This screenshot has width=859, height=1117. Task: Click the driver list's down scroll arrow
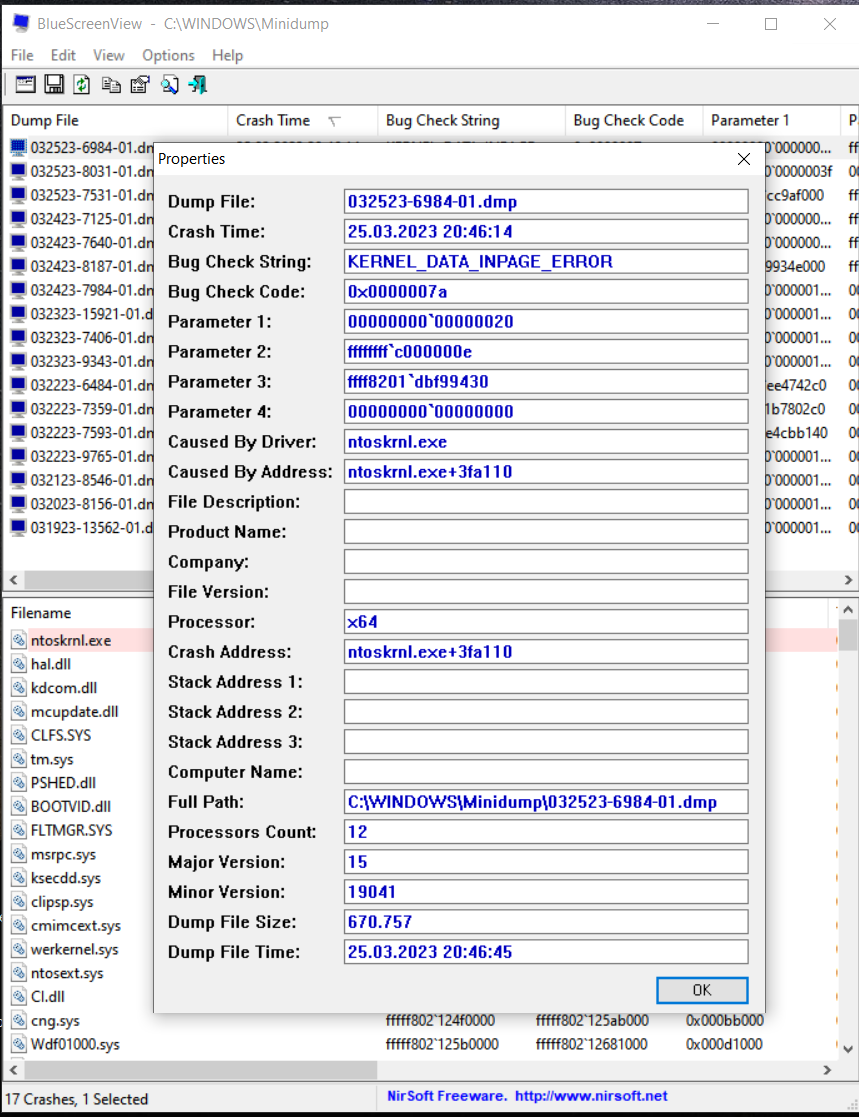coord(848,1049)
